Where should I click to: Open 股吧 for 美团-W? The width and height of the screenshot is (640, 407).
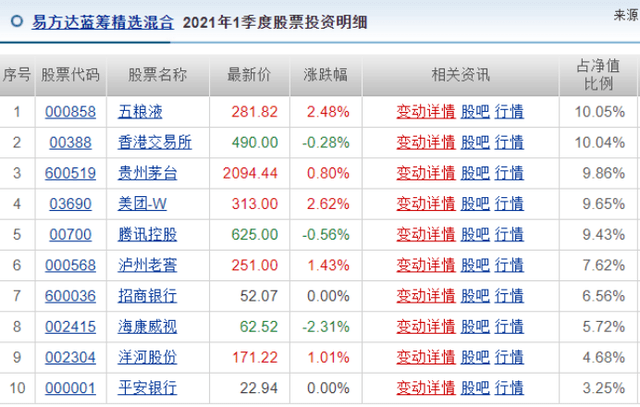[475, 204]
